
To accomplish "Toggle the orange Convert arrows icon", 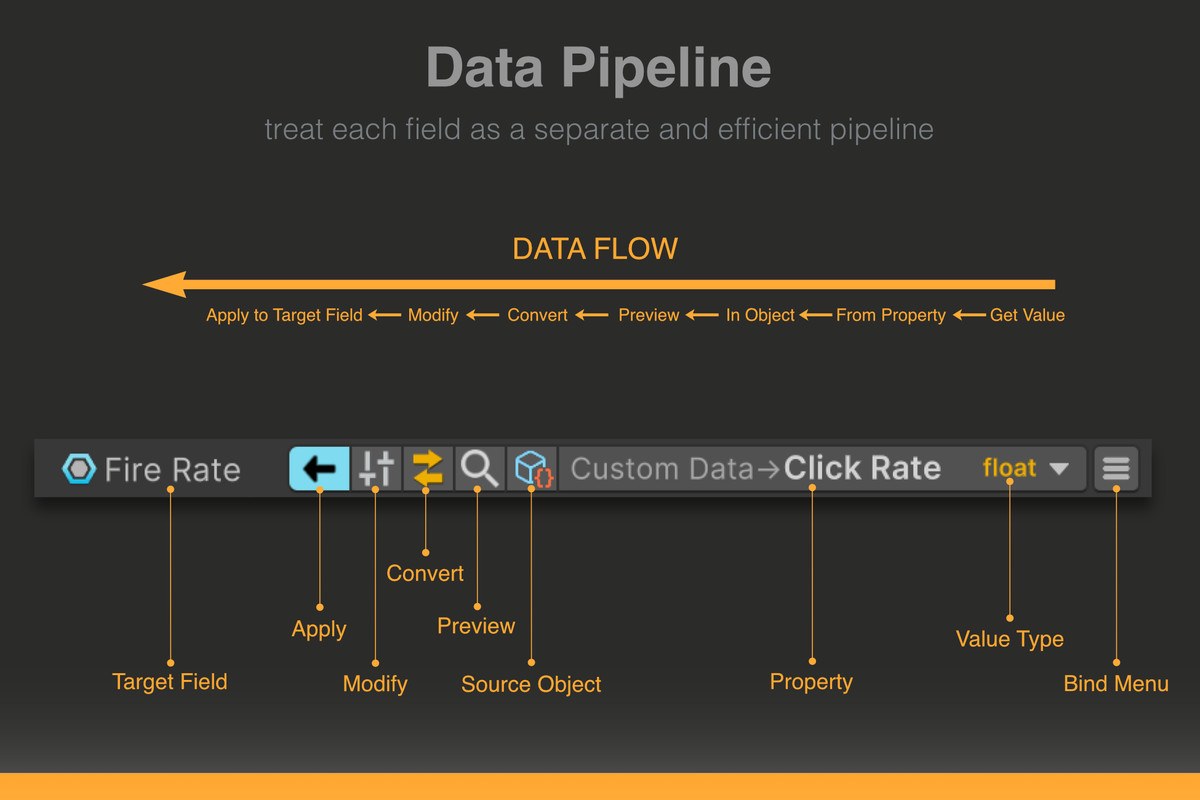I will [428, 468].
